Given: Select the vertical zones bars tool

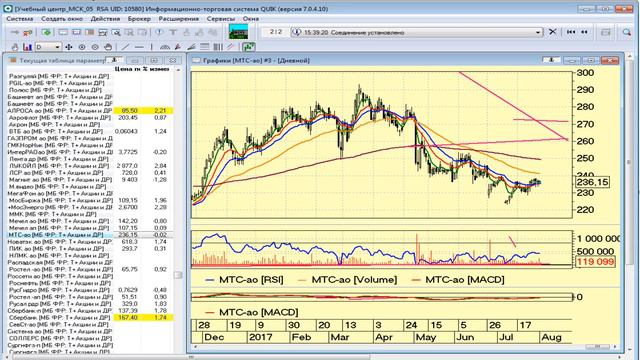Looking at the screenshot, I should pos(218,47).
